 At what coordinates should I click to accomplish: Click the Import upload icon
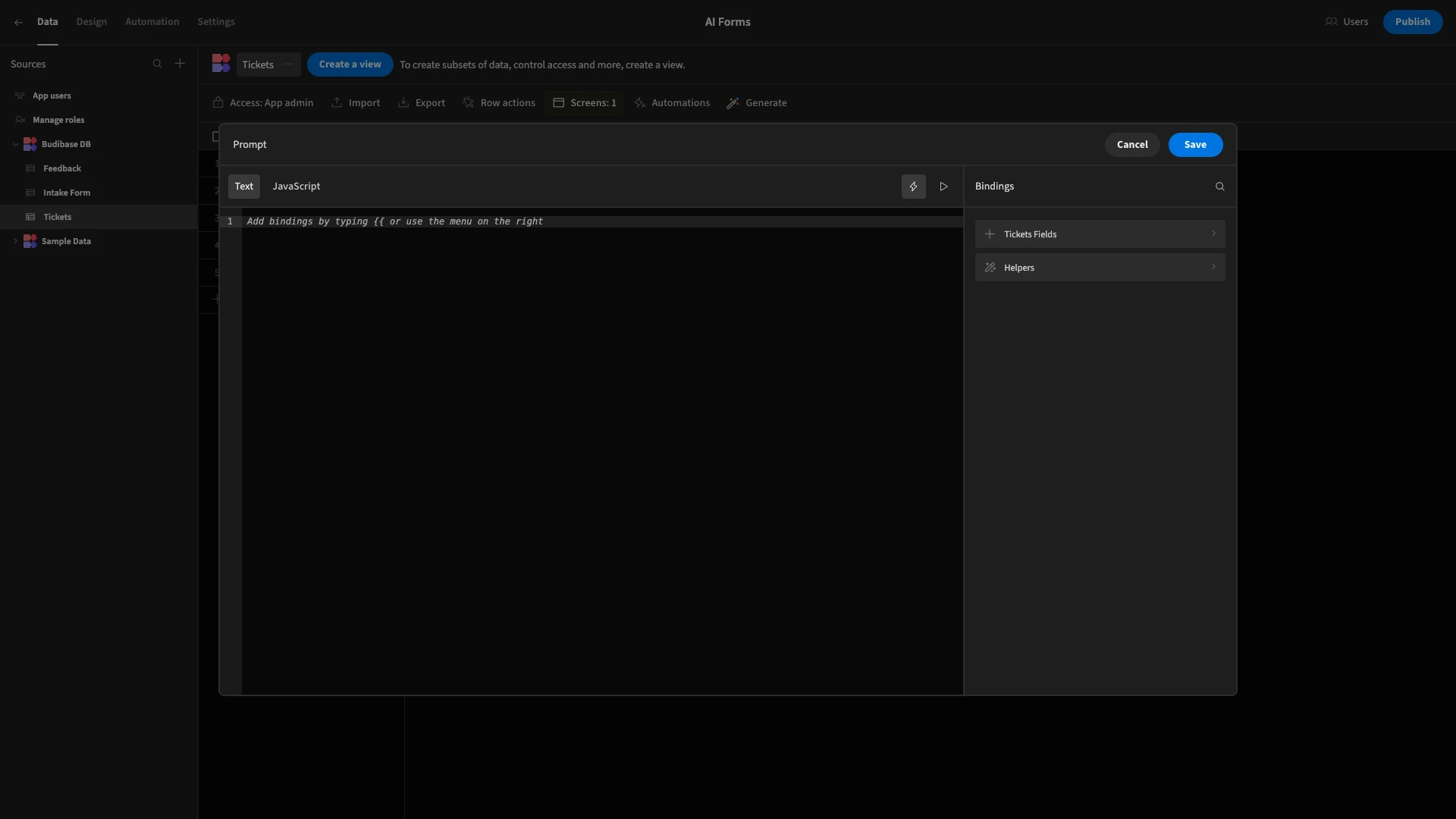(337, 102)
